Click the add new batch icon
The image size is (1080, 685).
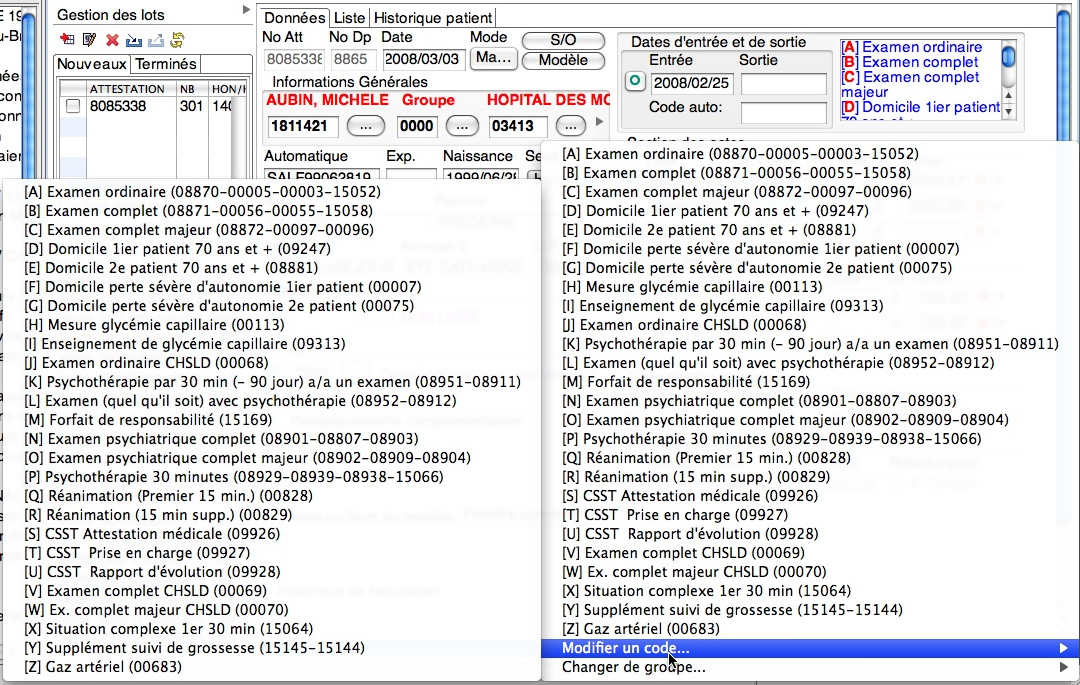(67, 40)
